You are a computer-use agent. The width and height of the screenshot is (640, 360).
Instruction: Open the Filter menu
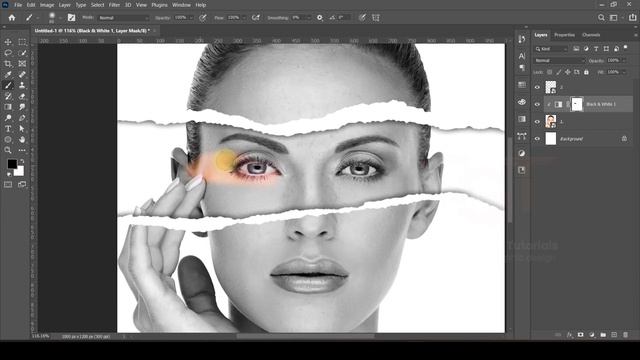[x=114, y=5]
